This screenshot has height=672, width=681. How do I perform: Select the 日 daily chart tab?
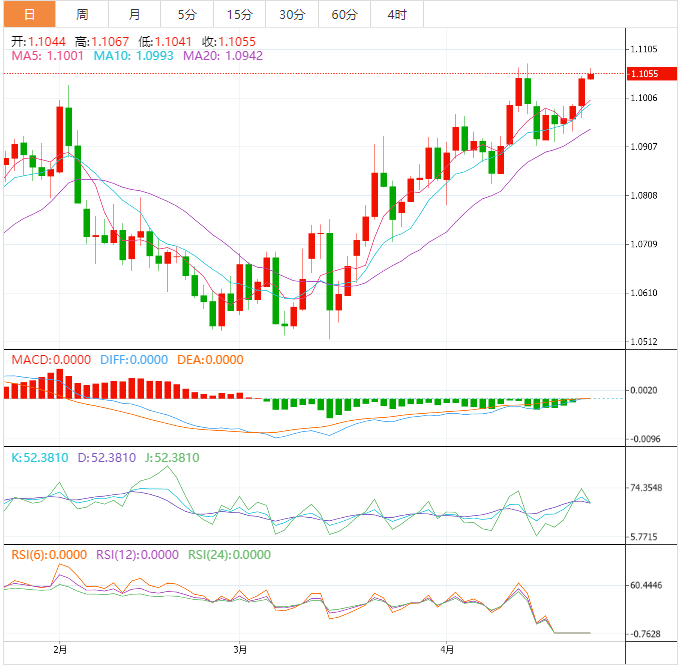29,14
